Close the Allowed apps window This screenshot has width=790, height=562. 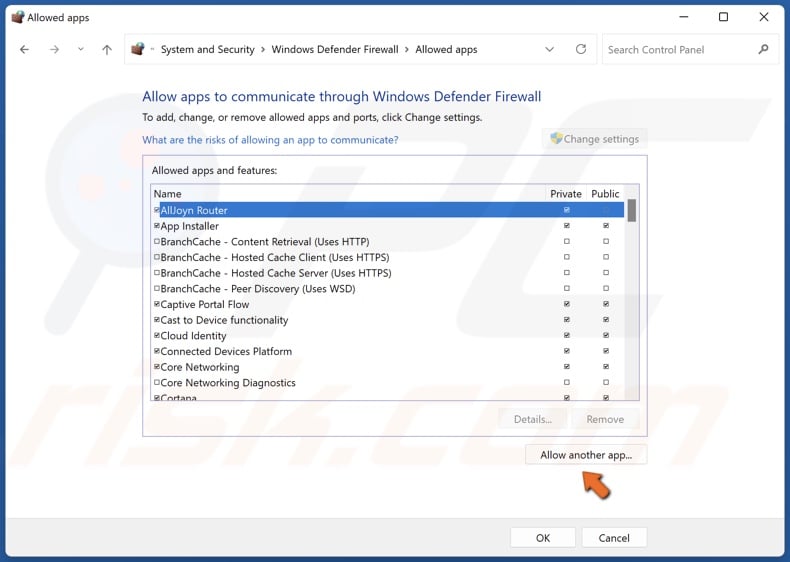click(x=763, y=17)
